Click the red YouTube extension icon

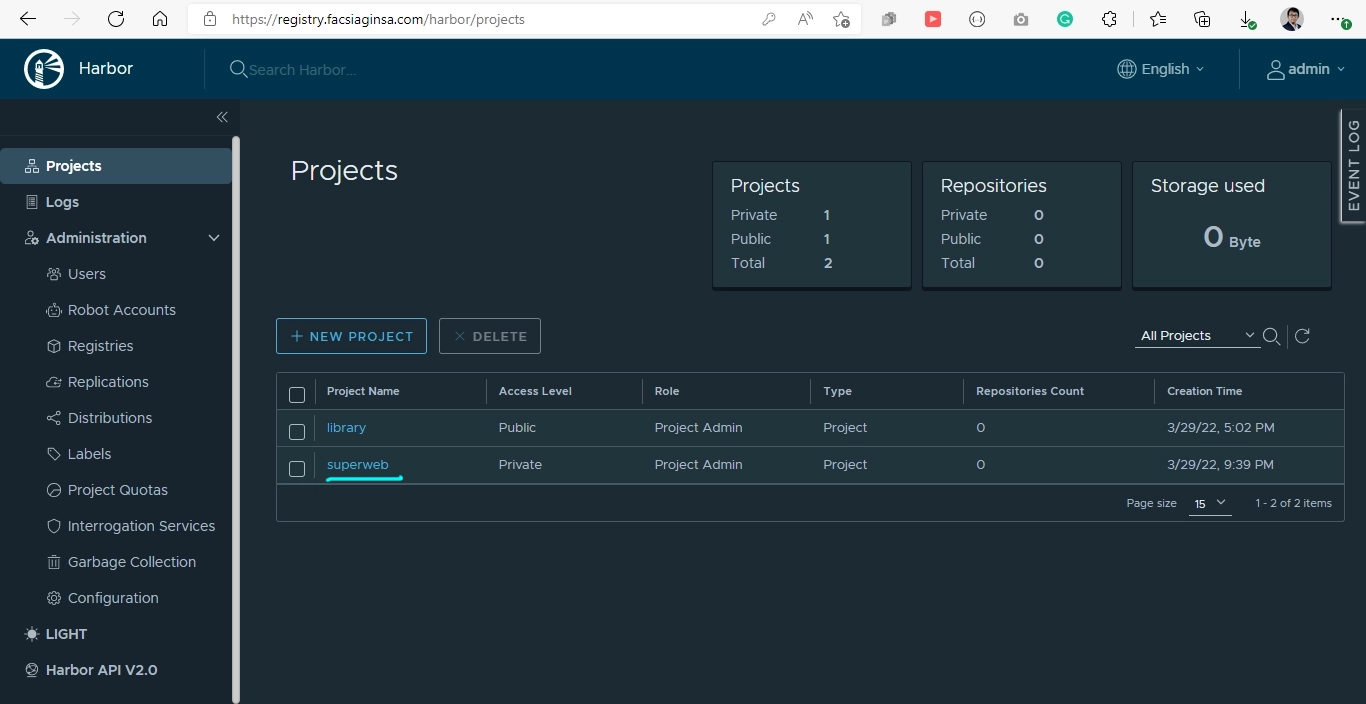tap(933, 19)
